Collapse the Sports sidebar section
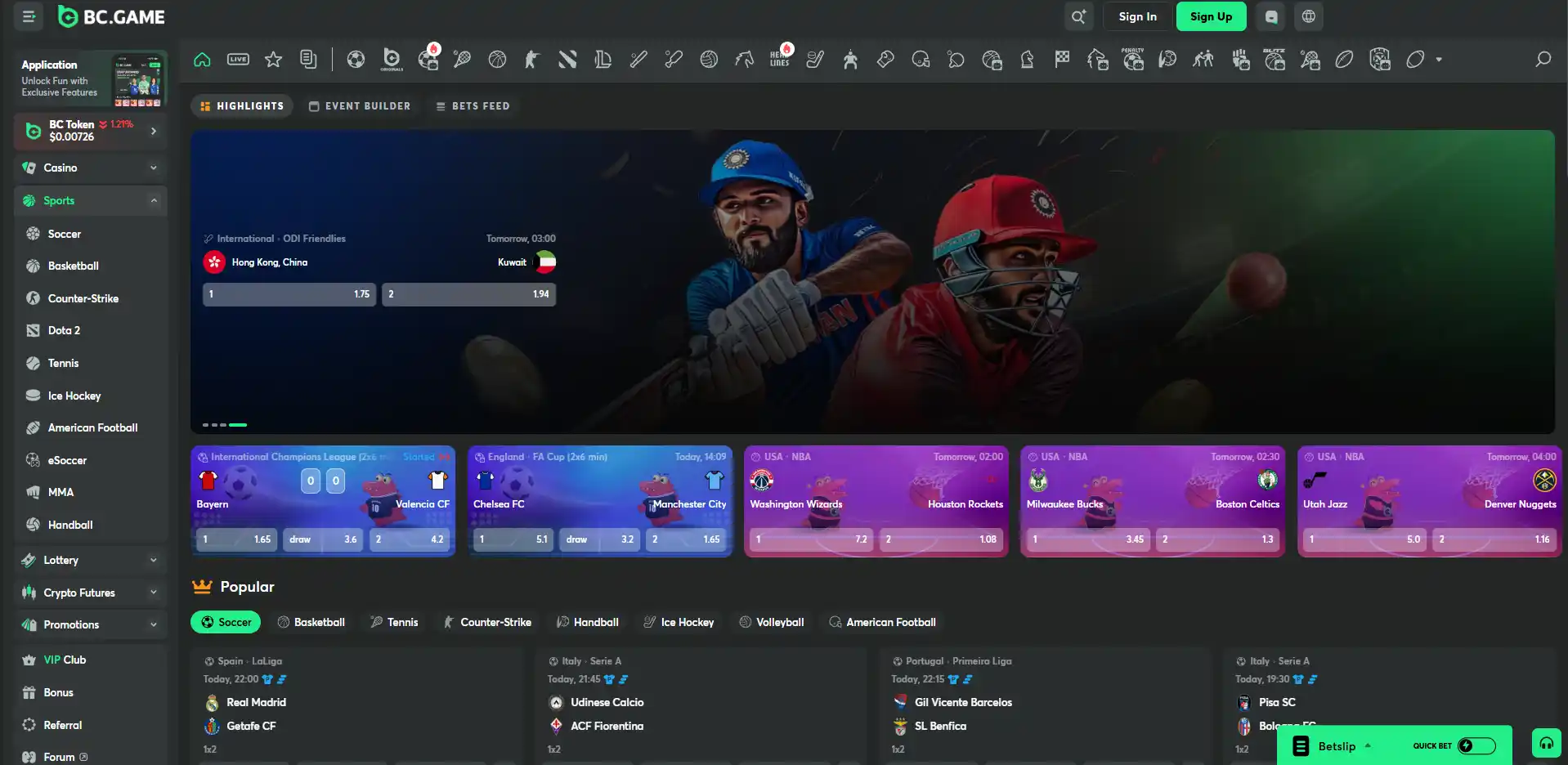The height and width of the screenshot is (765, 1568). [x=91, y=200]
